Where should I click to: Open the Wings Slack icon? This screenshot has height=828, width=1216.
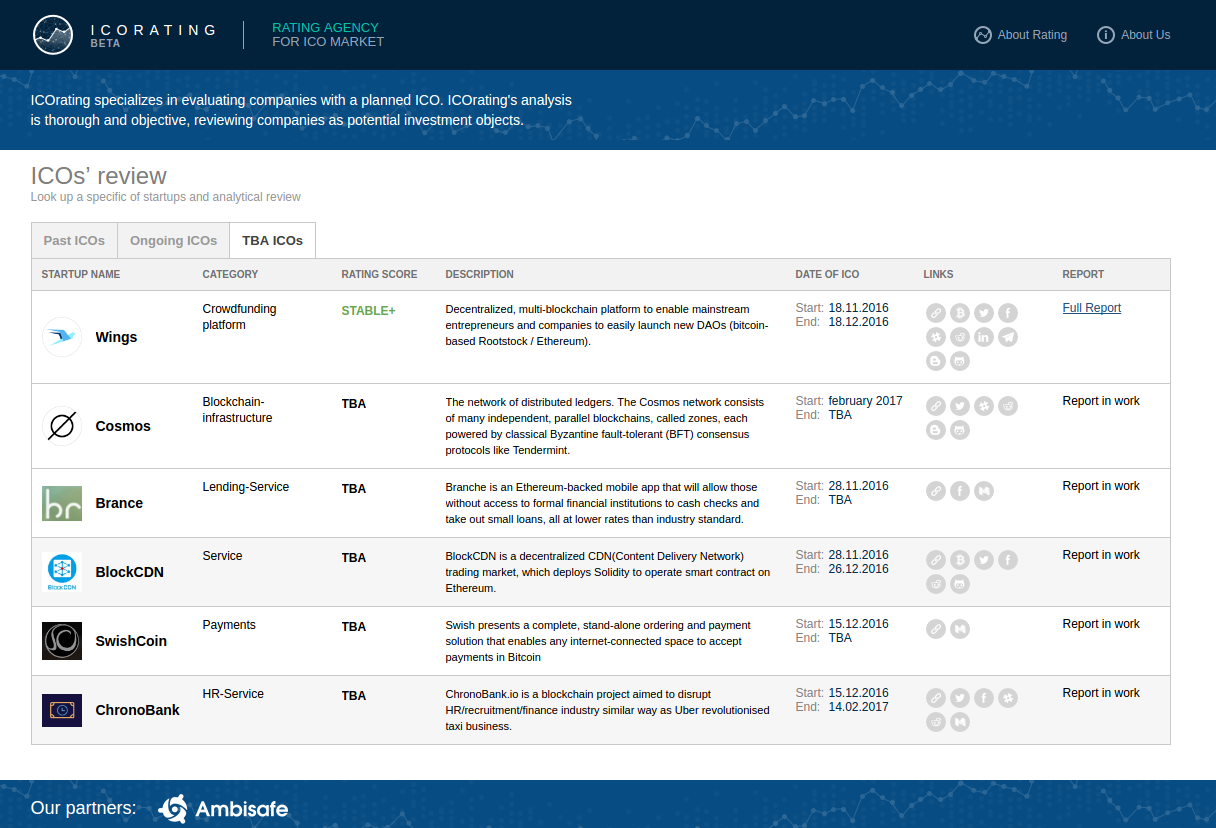click(x=936, y=337)
